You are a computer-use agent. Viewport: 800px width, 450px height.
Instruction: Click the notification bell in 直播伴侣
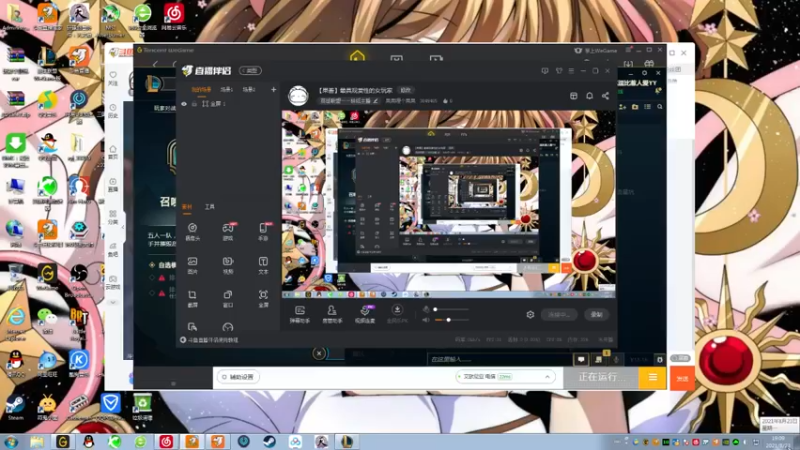589,96
